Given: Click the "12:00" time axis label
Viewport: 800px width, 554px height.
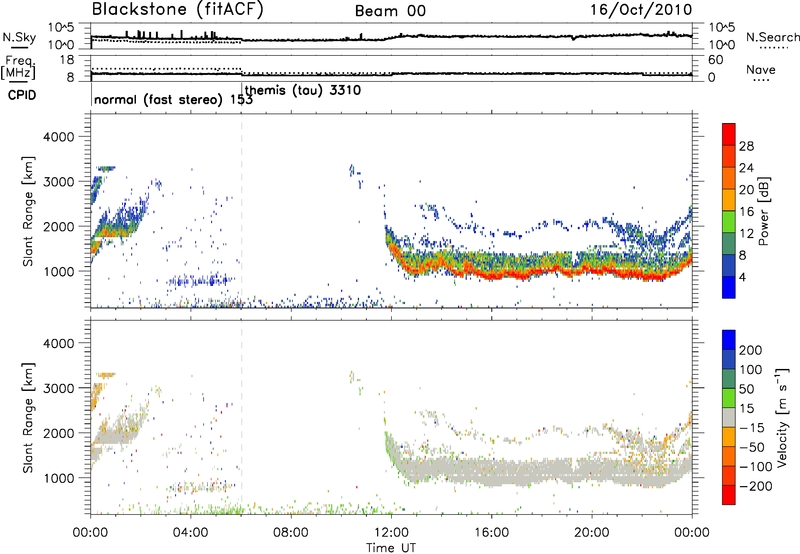Looking at the screenshot, I should coord(391,533).
